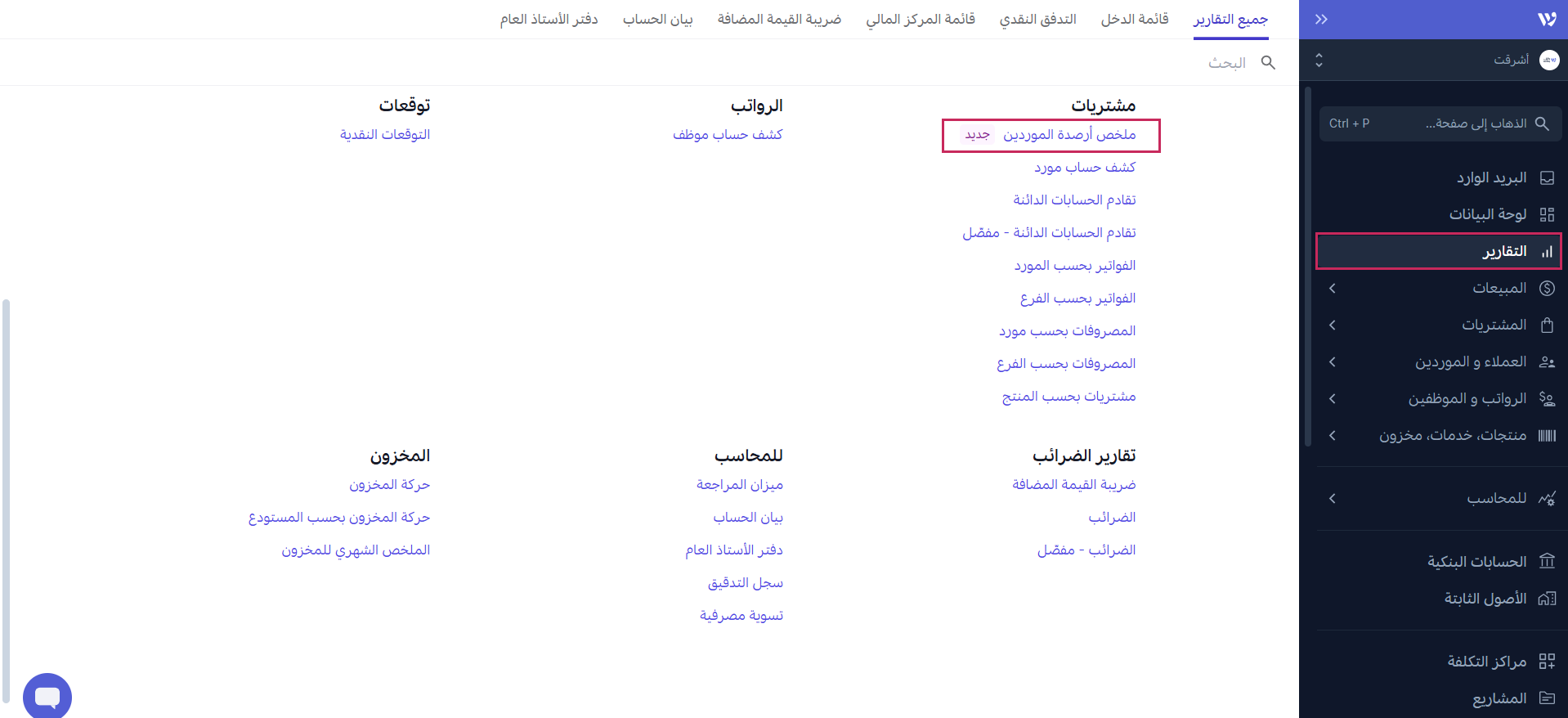Click the الذهاب إلى صفحة search field

coord(1440,123)
